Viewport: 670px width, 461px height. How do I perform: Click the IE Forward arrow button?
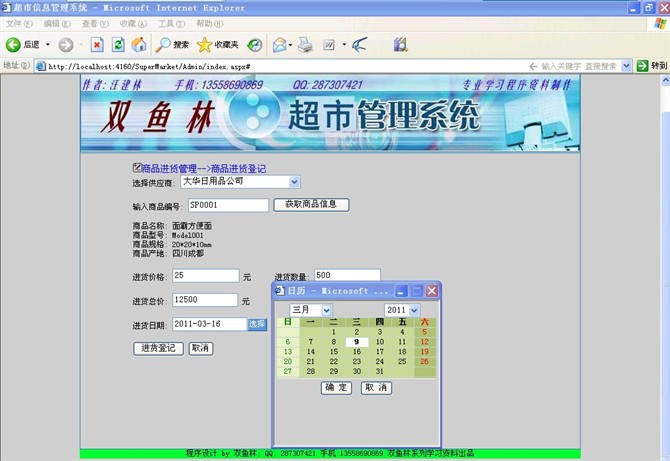tap(66, 44)
